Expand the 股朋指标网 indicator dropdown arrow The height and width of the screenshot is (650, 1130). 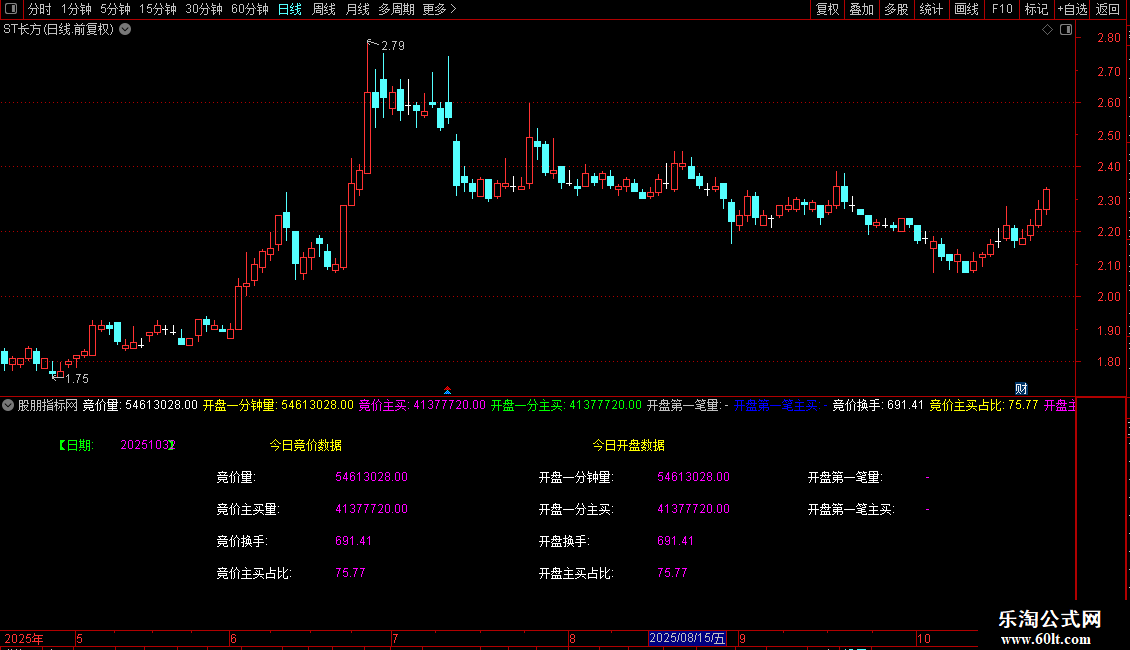(x=8, y=405)
